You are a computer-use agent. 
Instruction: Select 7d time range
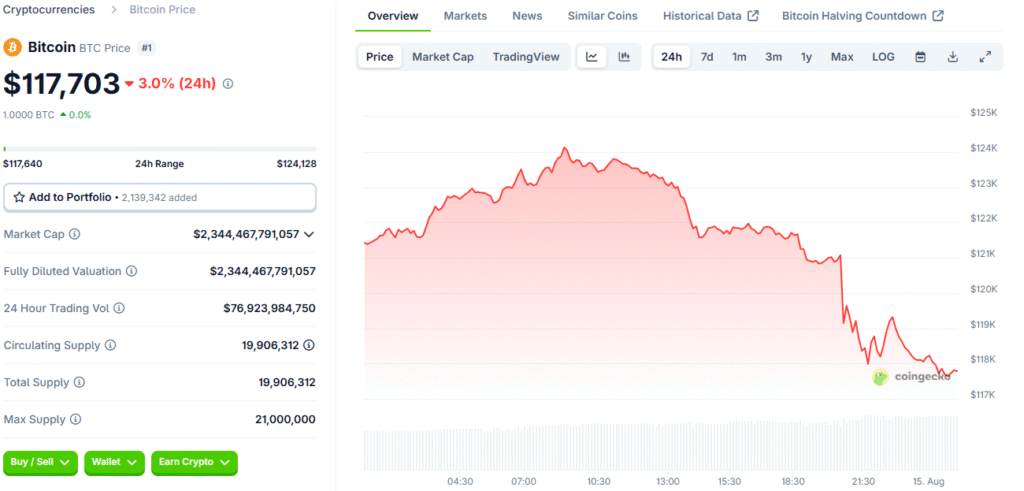point(707,57)
